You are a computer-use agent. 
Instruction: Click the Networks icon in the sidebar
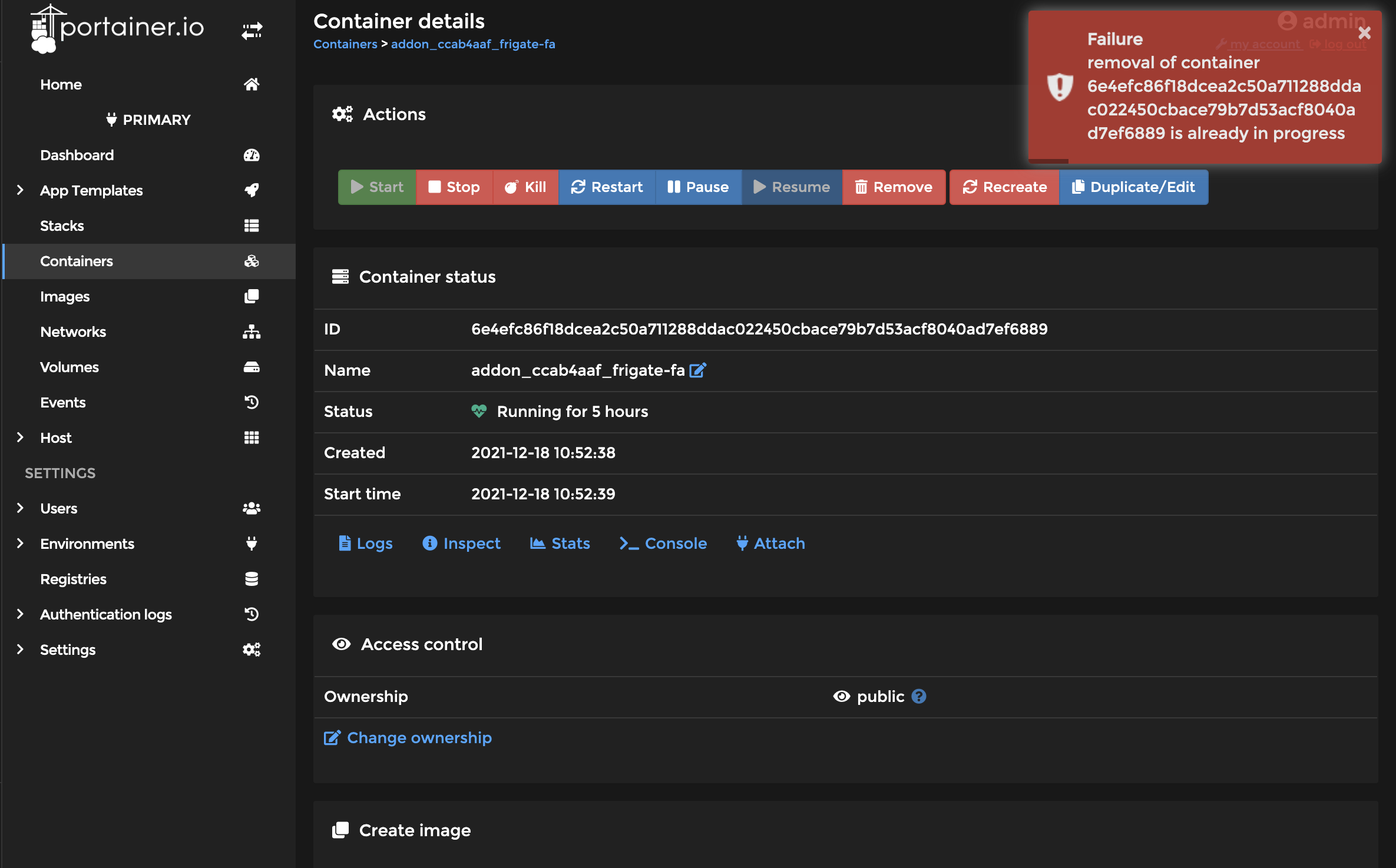[252, 332]
